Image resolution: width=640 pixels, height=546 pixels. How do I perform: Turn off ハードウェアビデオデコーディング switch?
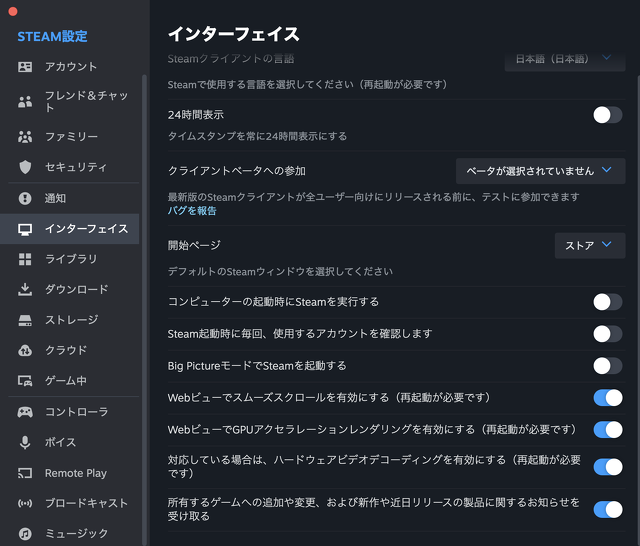pos(607,467)
